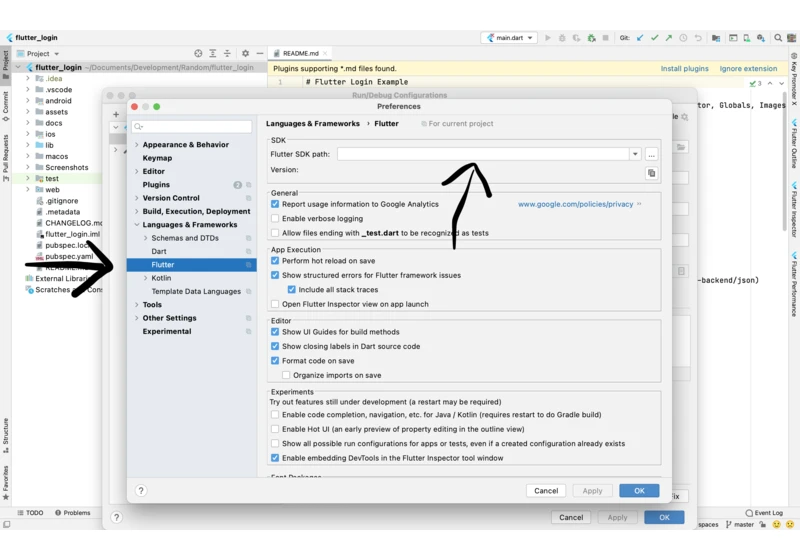Toggle Include all stack traces checkbox
The height and width of the screenshot is (560, 800).
(x=291, y=289)
